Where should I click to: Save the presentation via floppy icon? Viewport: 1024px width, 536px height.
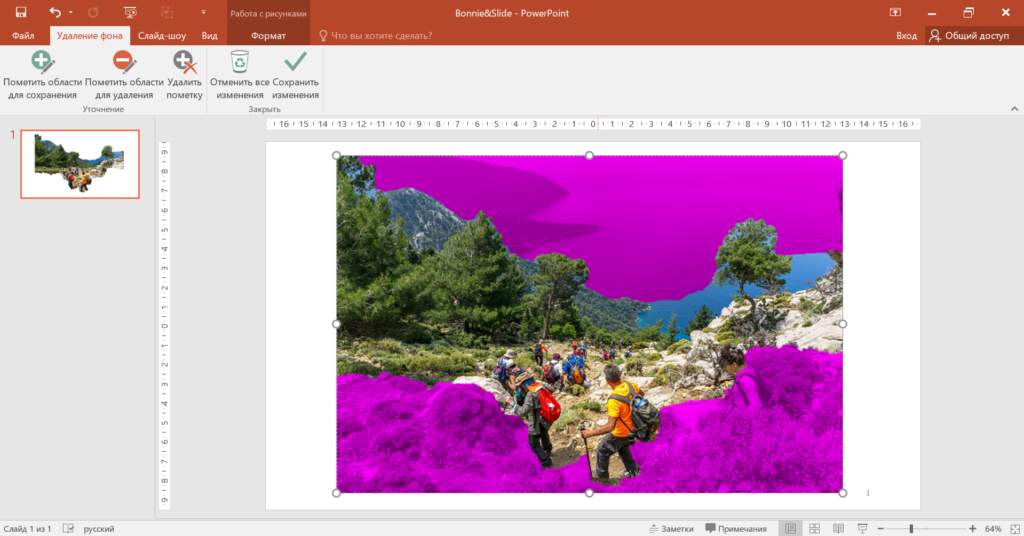(21, 12)
